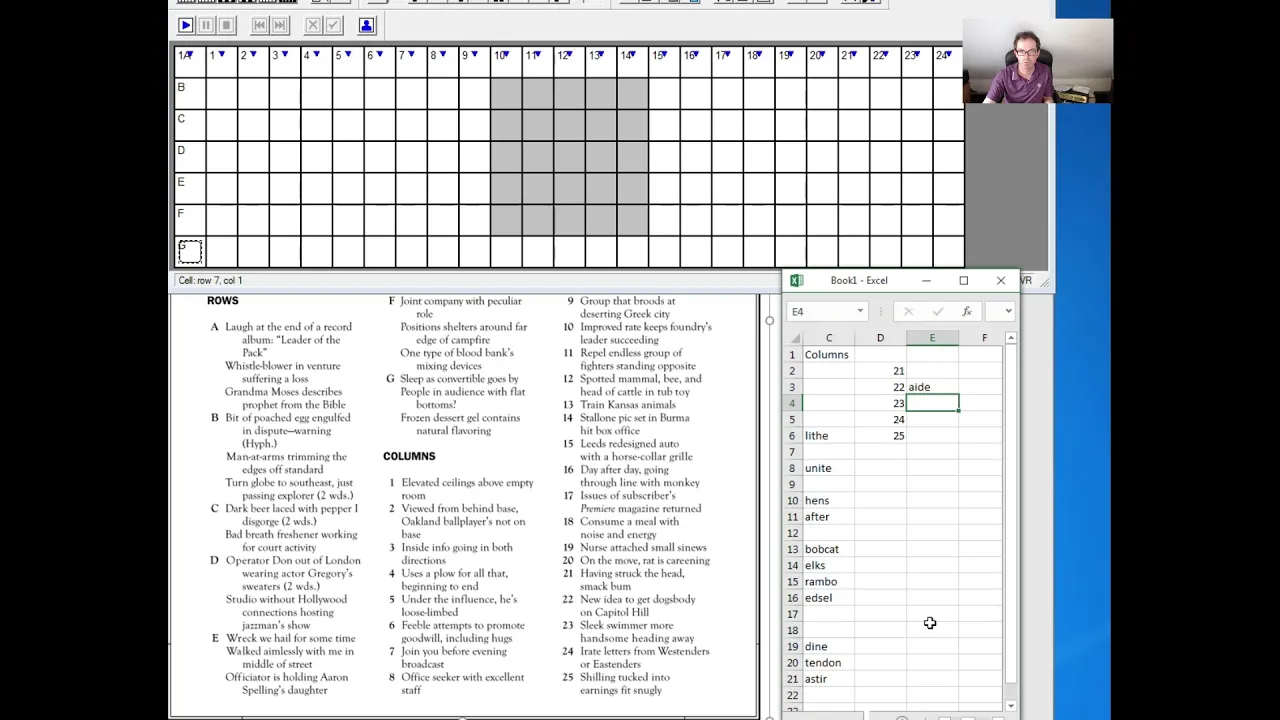The height and width of the screenshot is (720, 1280).
Task: Click the skip-to-end forward icon
Action: coord(280,25)
